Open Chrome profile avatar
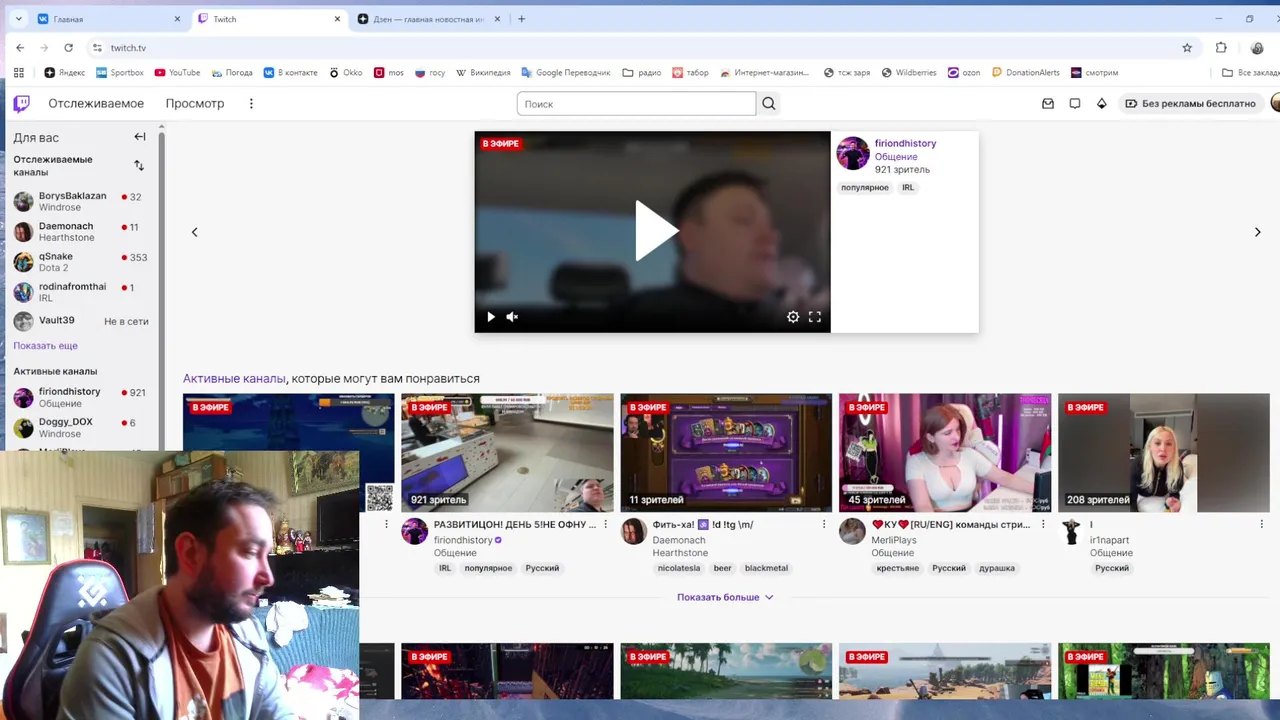The height and width of the screenshot is (720, 1280). [x=1258, y=47]
